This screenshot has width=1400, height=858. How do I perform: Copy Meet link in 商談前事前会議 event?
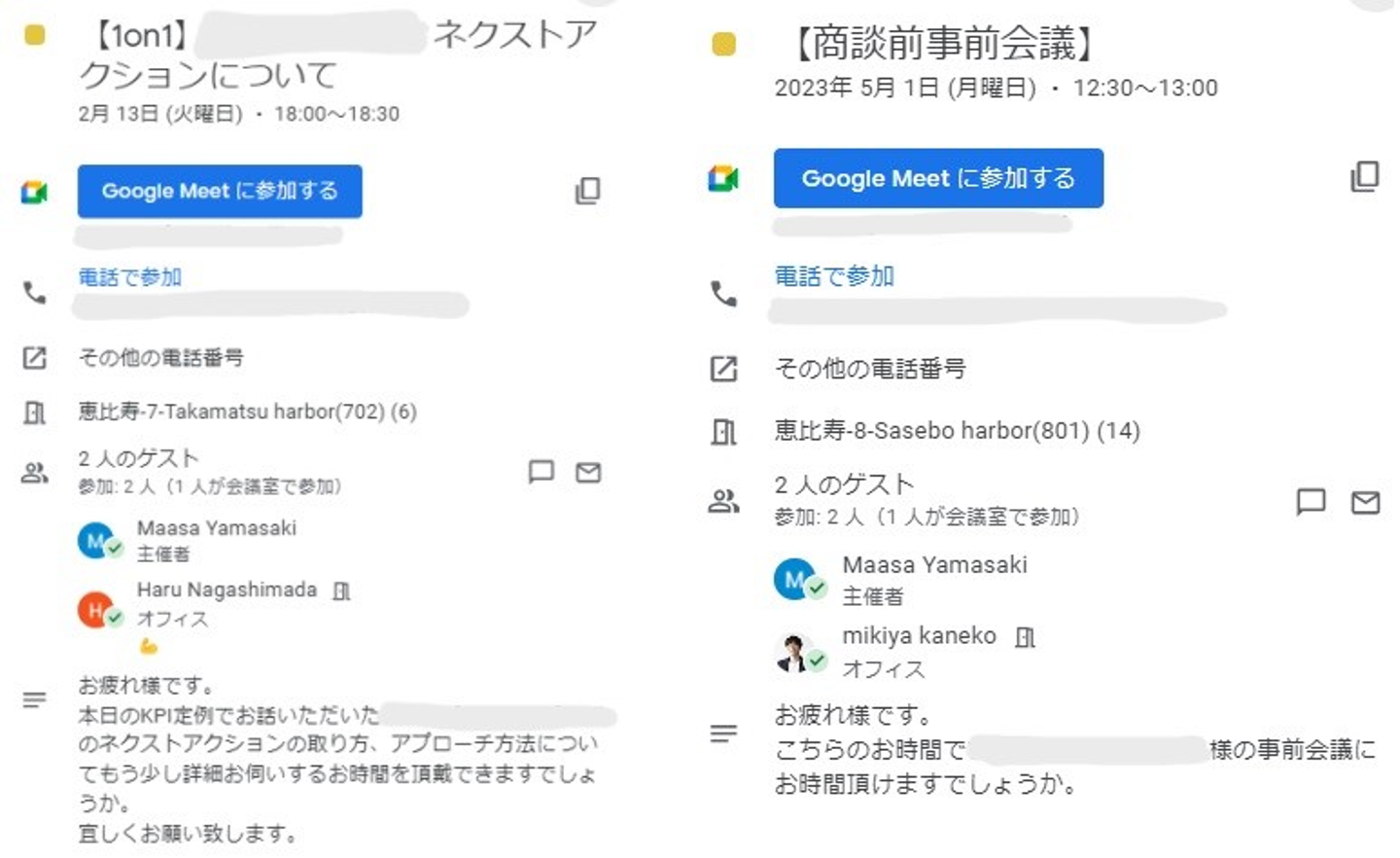point(1365,177)
